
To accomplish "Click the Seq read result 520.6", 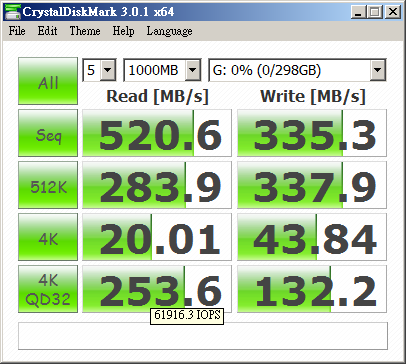I will (157, 133).
